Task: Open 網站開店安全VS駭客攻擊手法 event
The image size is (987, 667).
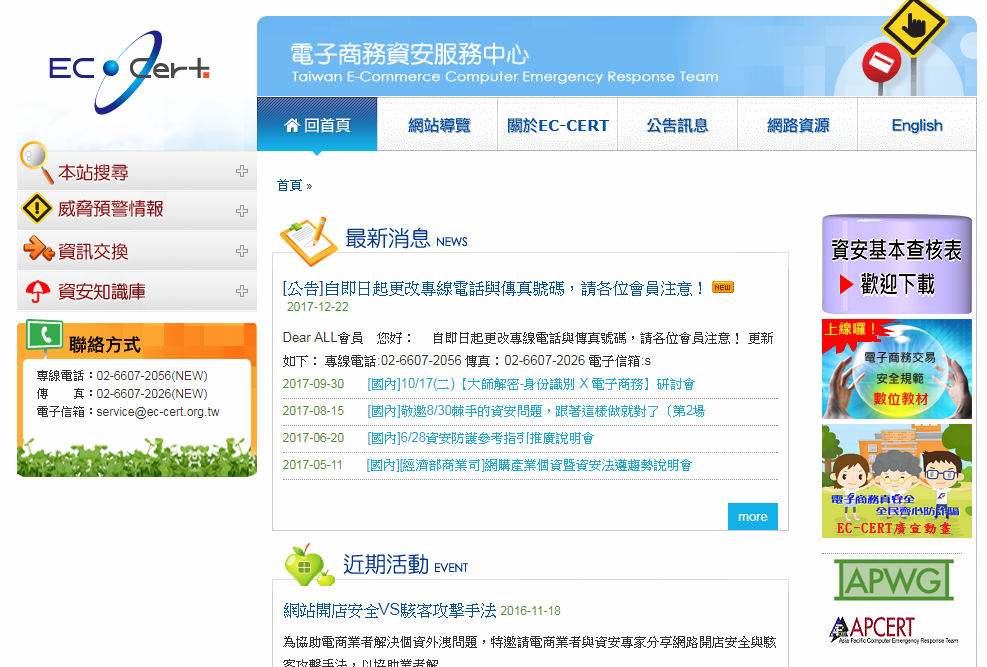Action: [390, 610]
